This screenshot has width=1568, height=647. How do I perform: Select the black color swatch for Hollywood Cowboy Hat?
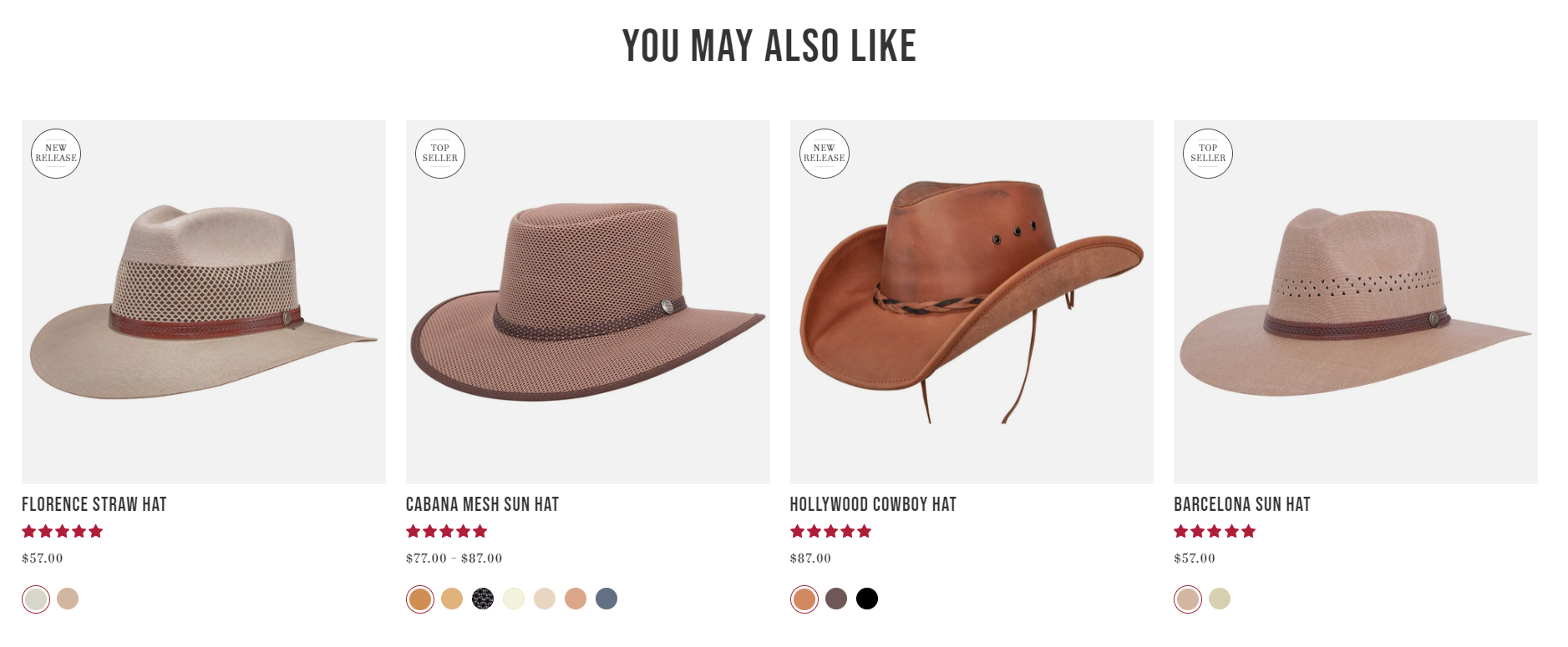coord(867,599)
